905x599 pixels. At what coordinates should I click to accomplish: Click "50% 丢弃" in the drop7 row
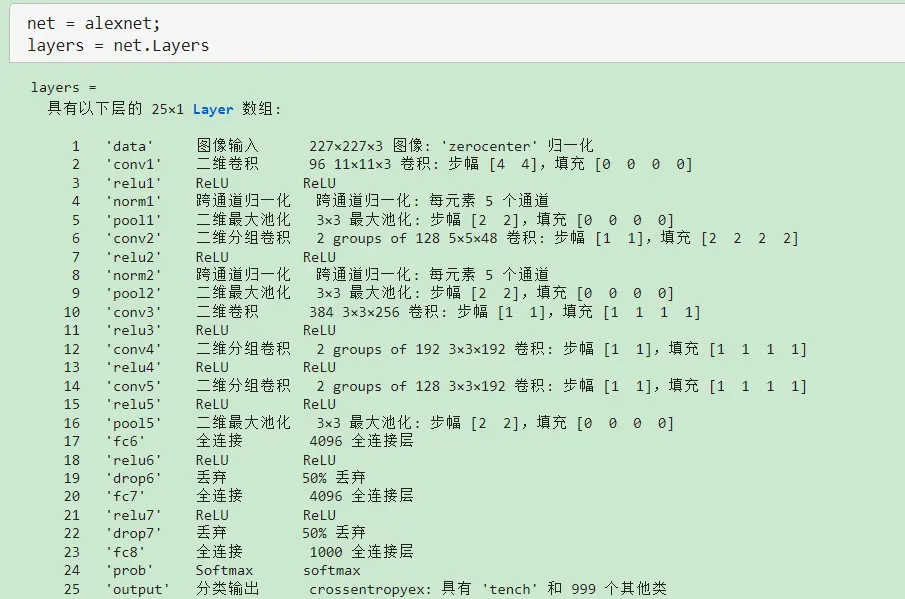pyautogui.click(x=334, y=533)
